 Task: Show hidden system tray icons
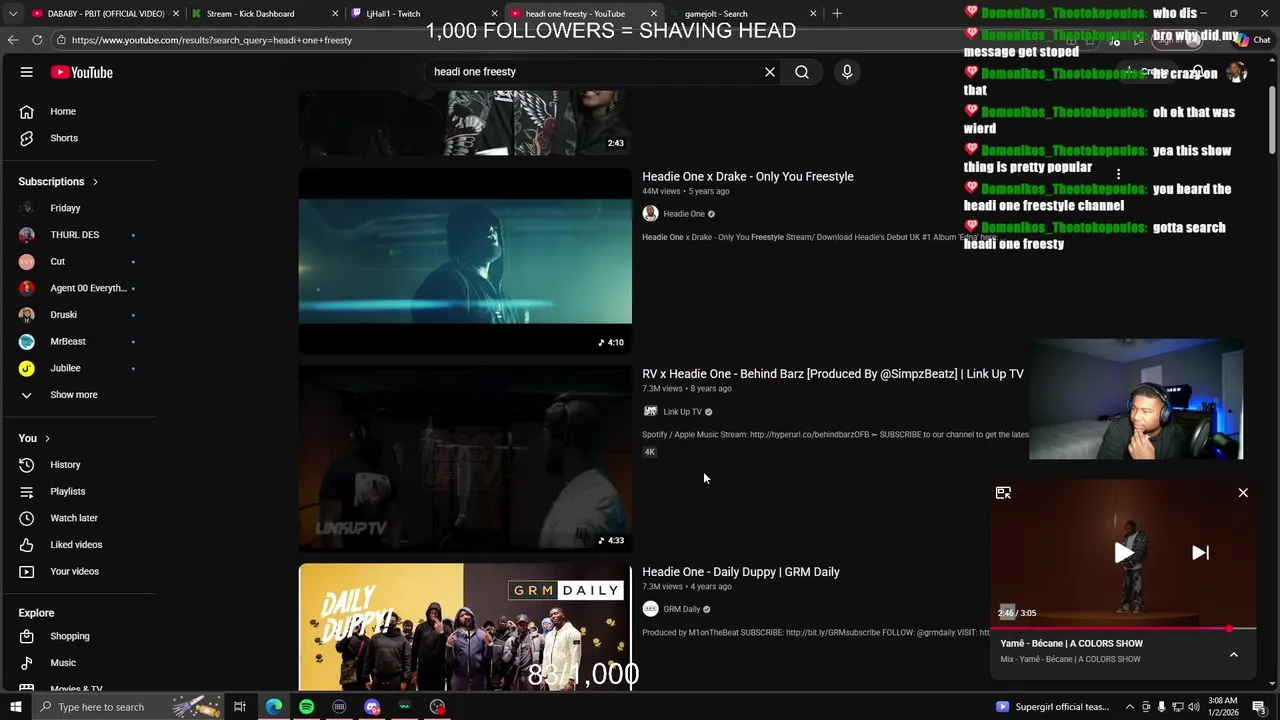click(1128, 707)
